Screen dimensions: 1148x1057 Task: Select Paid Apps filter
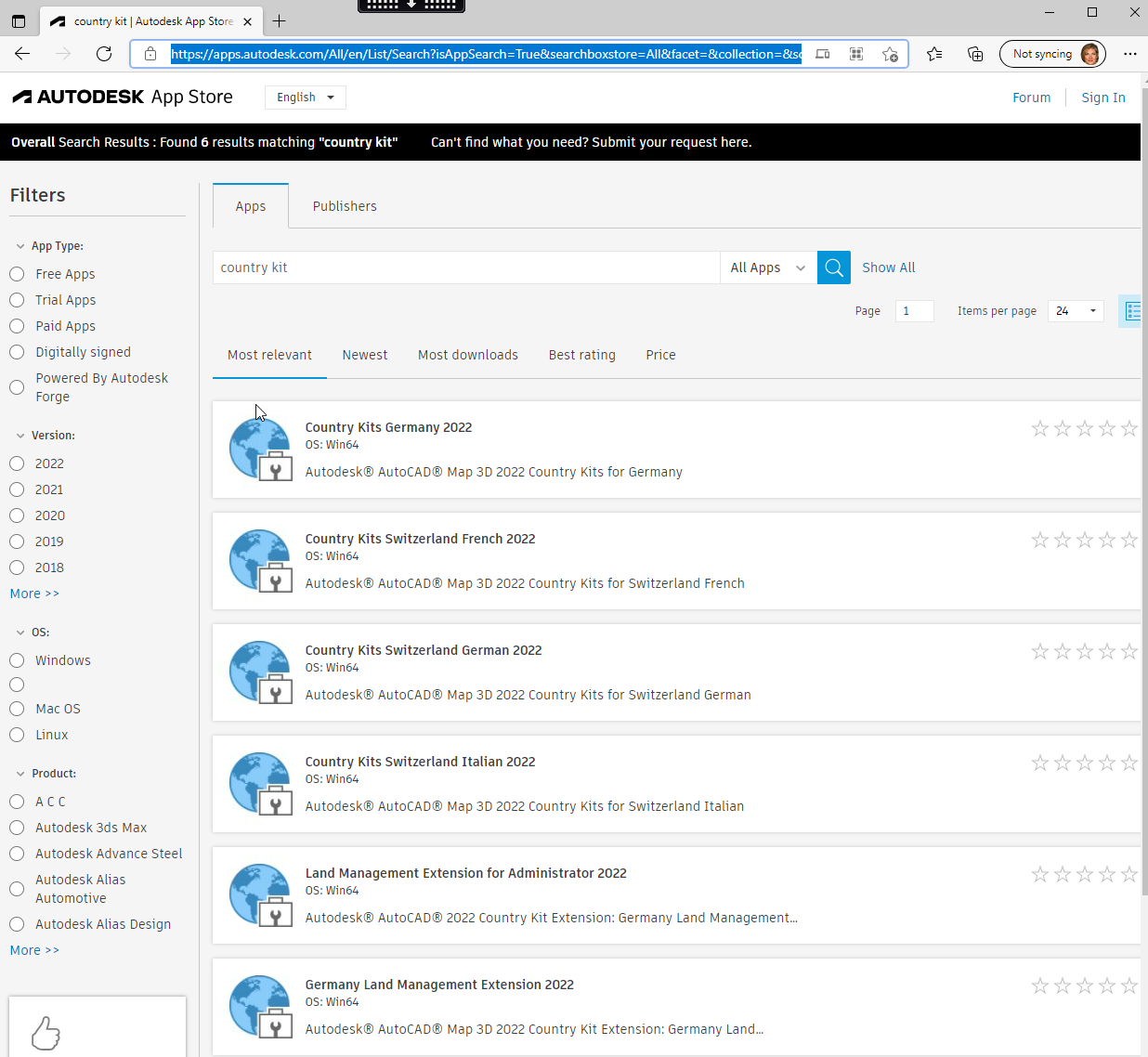pos(17,326)
